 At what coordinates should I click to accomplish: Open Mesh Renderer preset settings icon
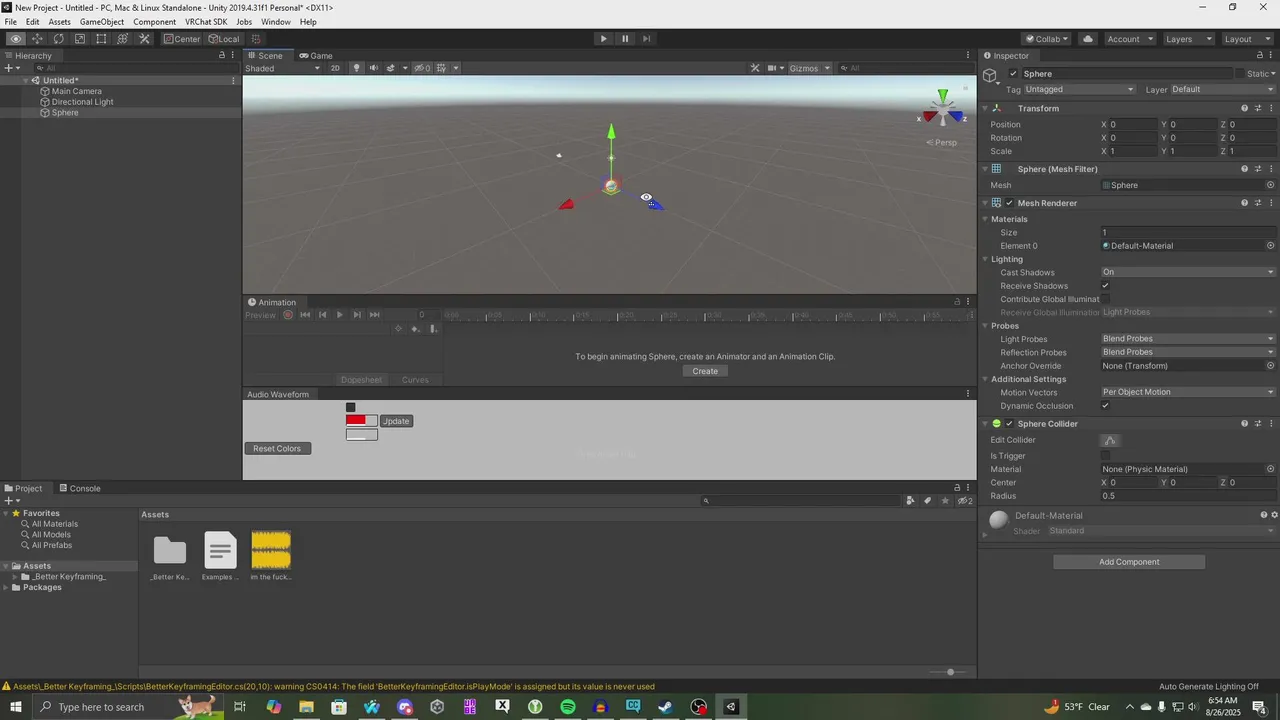1258,203
